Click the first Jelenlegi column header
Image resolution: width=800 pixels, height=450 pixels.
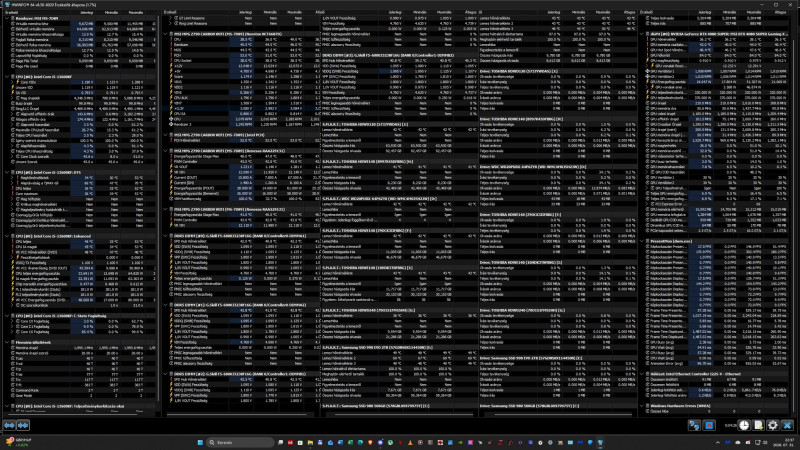pos(86,12)
